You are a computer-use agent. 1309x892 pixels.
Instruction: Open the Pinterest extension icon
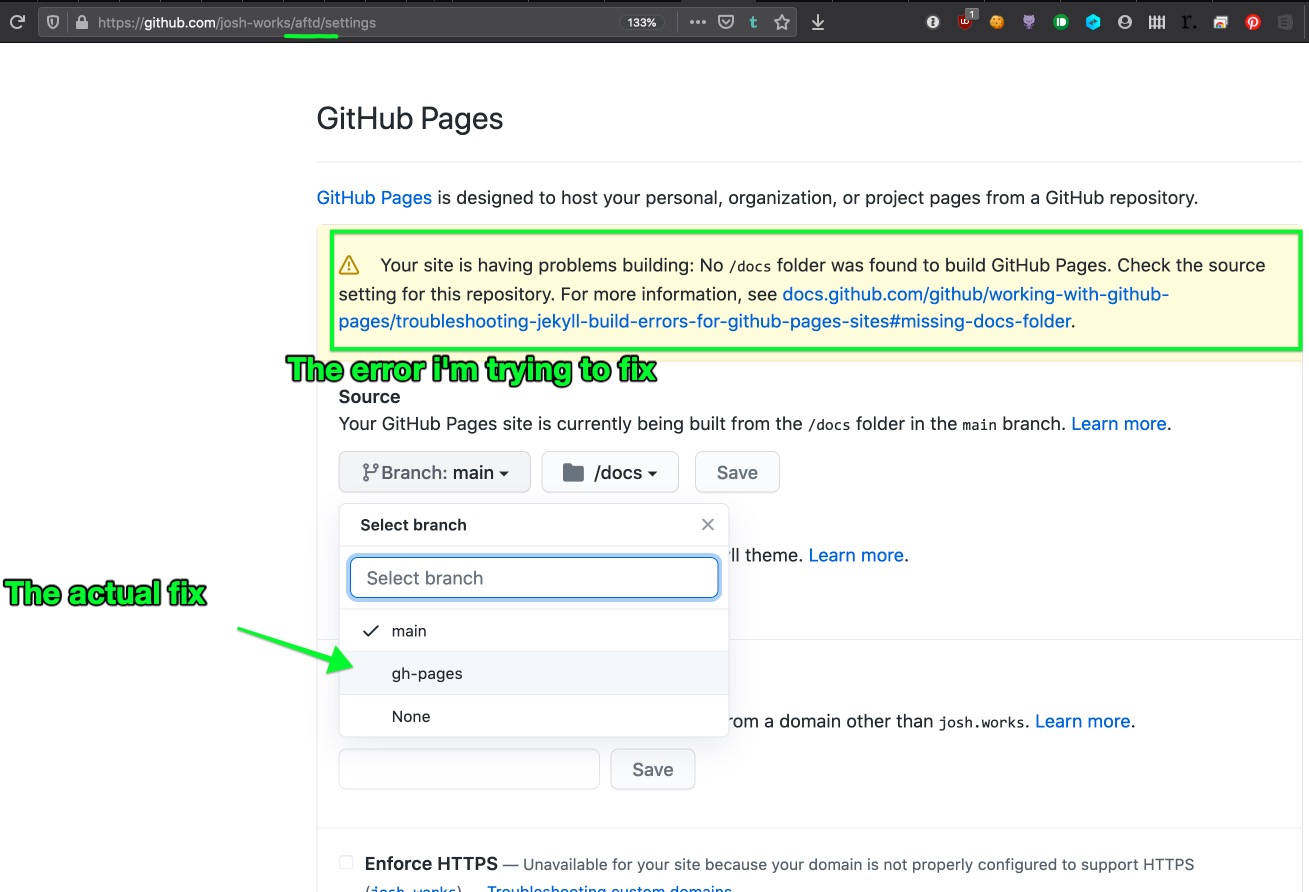[x=1253, y=22]
